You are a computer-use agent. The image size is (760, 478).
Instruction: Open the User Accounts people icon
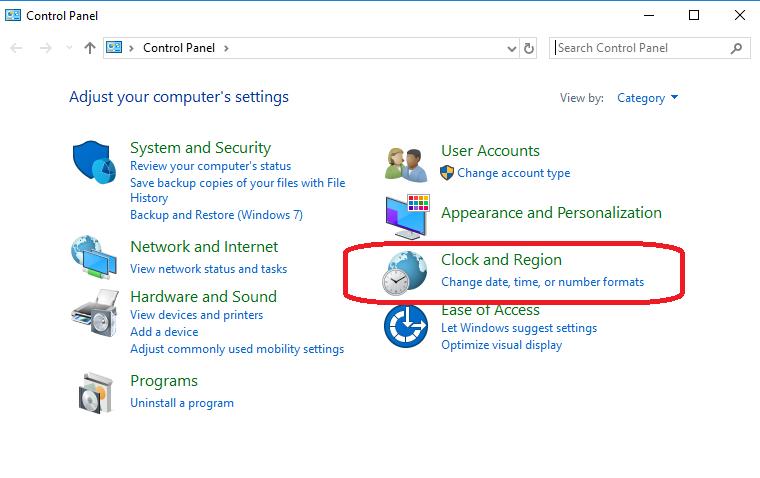tap(406, 165)
